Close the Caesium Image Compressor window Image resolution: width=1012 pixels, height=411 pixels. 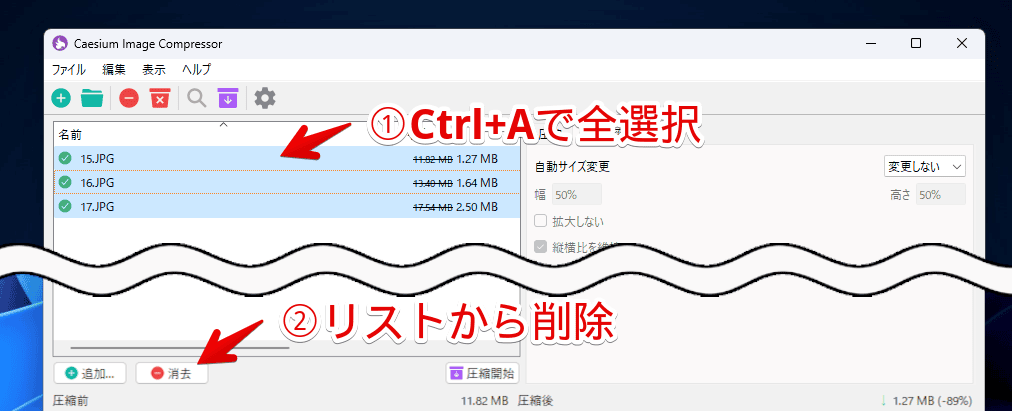click(962, 44)
